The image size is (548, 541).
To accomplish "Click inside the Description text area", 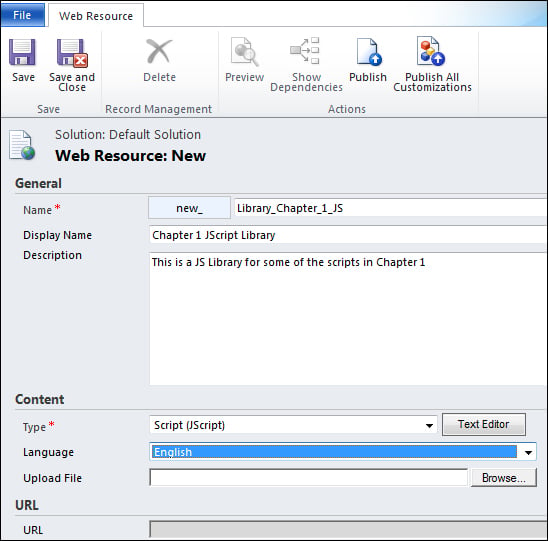I will pos(348,319).
